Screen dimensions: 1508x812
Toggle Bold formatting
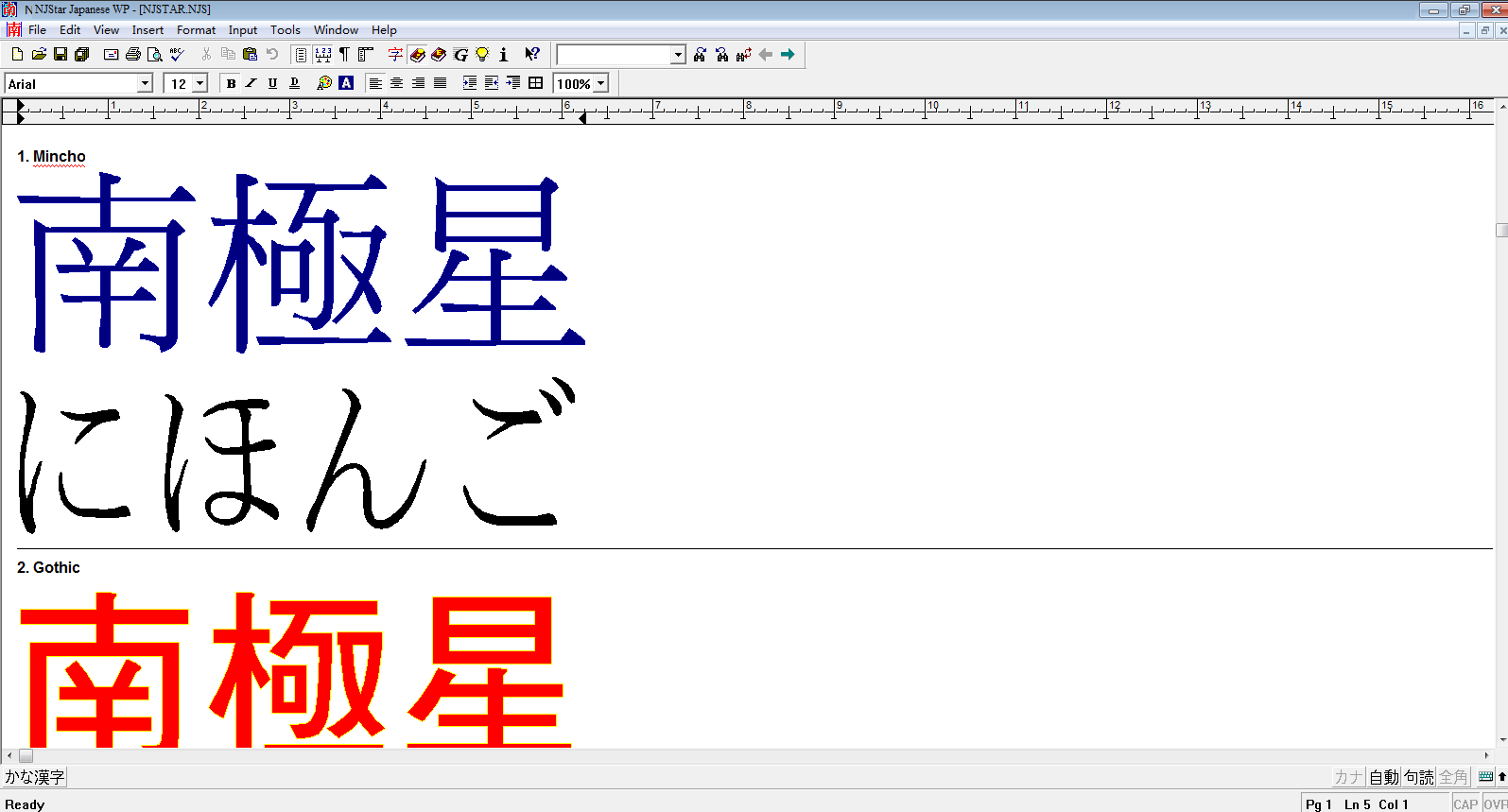point(231,83)
